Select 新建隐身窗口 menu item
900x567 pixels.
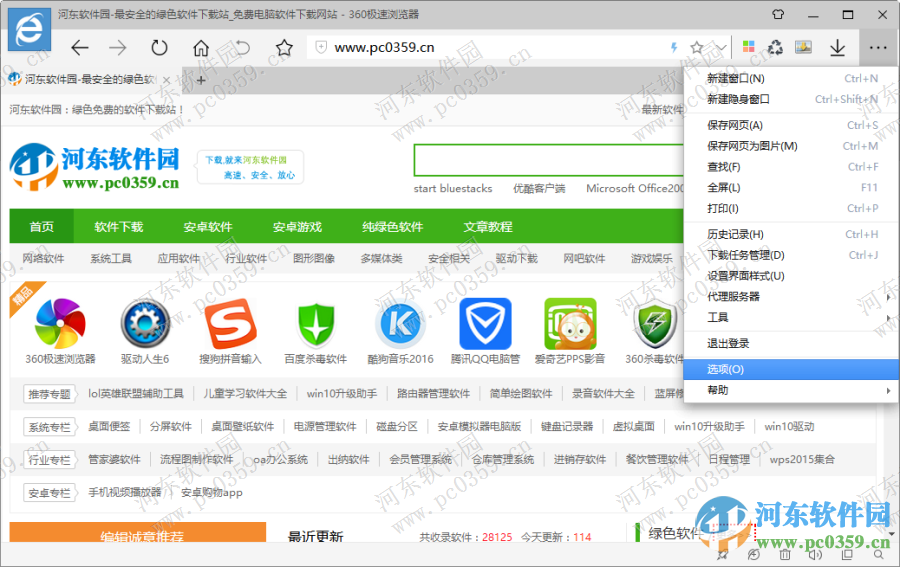[791, 99]
